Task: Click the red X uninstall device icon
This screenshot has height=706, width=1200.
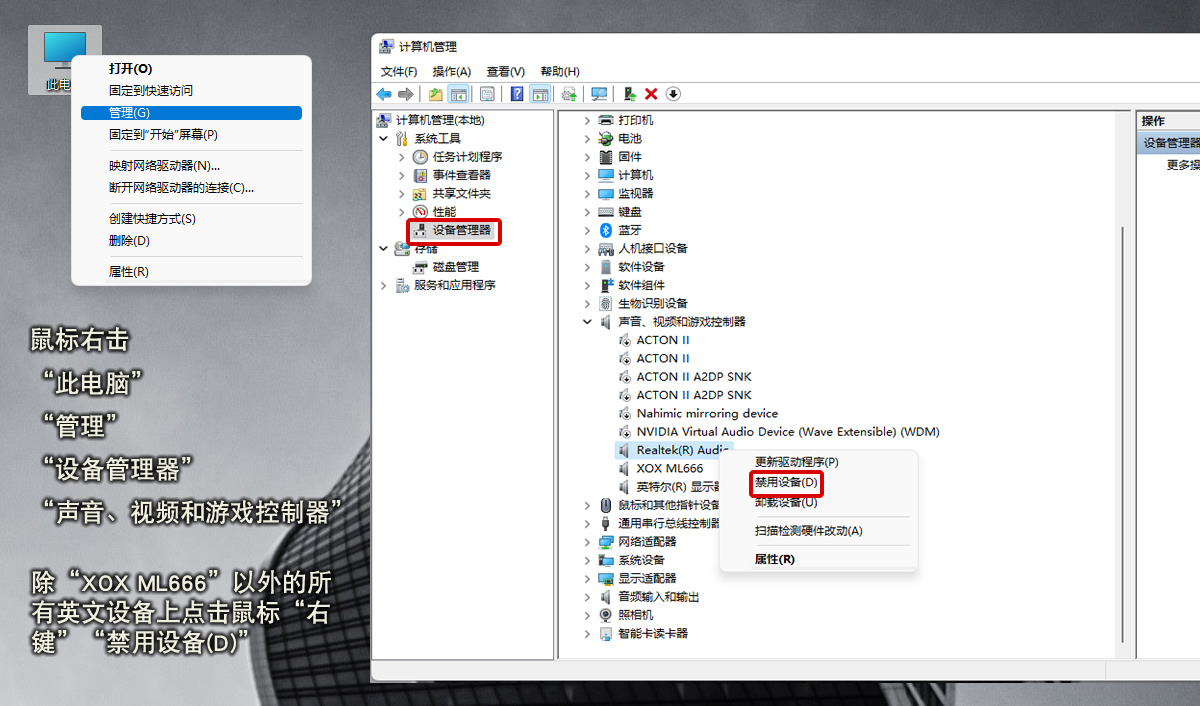Action: 651,94
